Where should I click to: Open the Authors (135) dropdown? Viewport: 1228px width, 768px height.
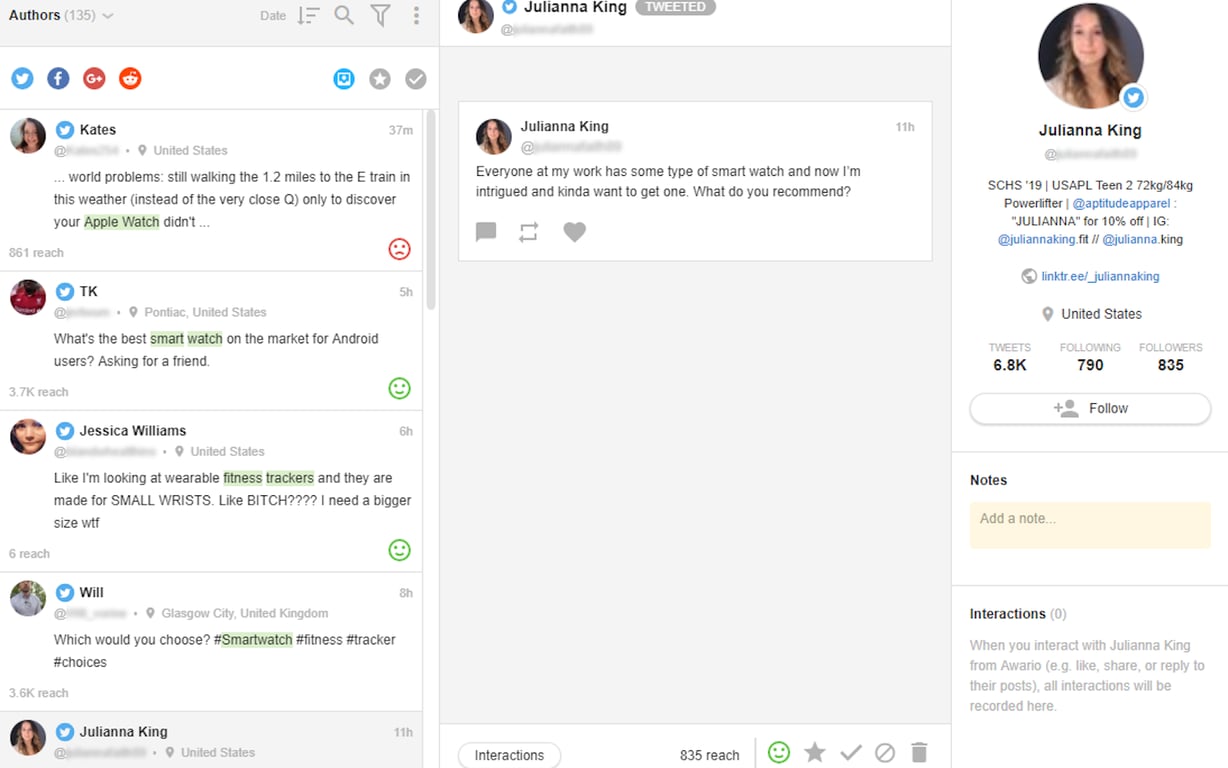click(x=60, y=15)
